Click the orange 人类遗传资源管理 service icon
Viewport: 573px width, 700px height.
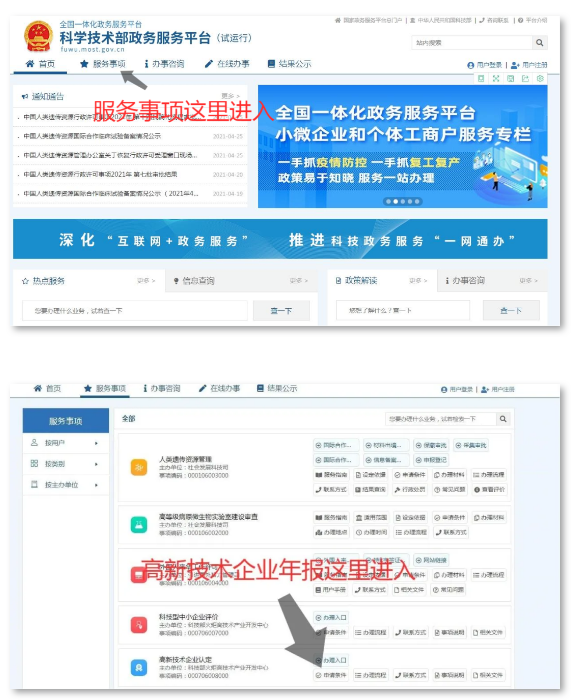pyautogui.click(x=139, y=467)
